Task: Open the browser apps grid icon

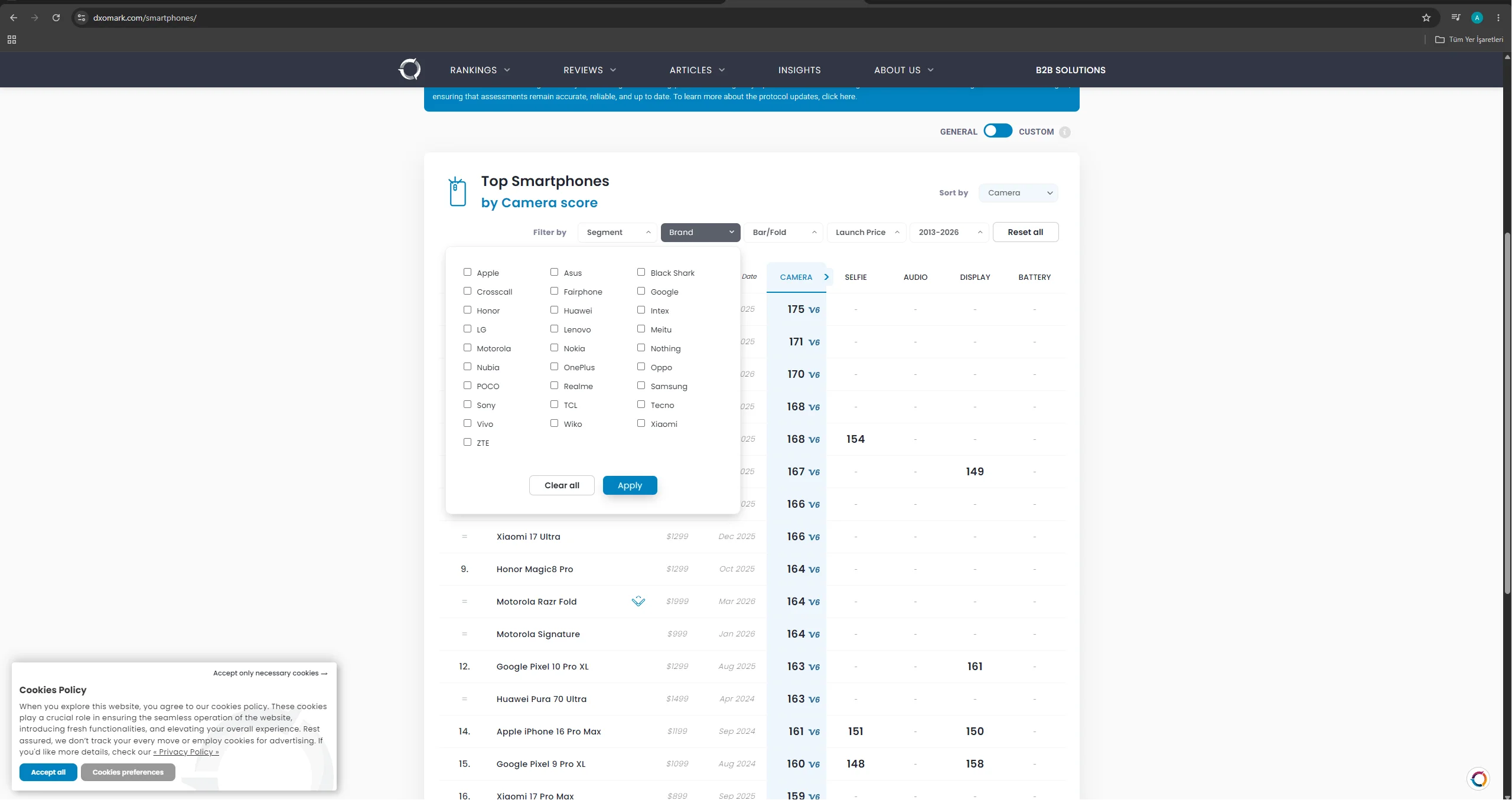Action: pos(12,40)
